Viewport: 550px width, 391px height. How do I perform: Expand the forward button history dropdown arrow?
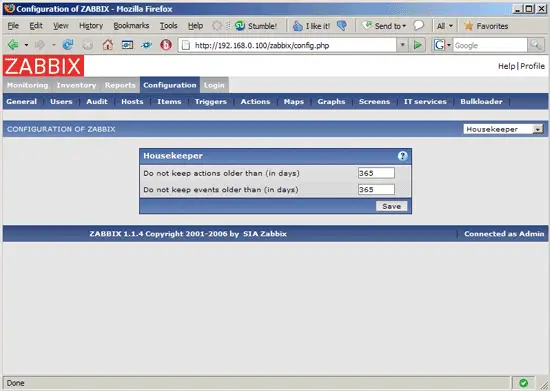click(54, 45)
